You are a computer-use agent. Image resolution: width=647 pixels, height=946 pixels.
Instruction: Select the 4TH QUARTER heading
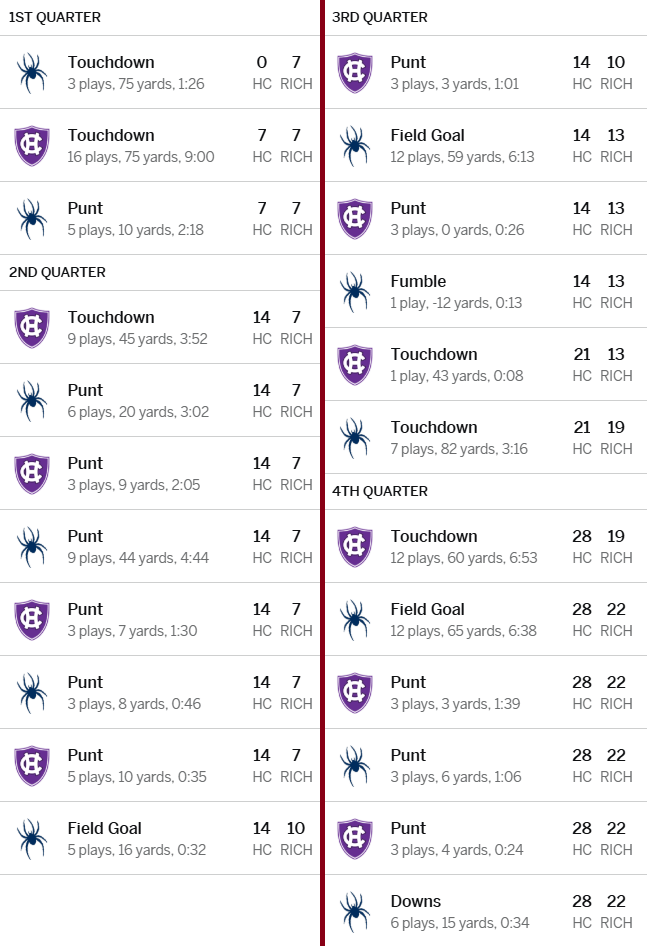[380, 491]
